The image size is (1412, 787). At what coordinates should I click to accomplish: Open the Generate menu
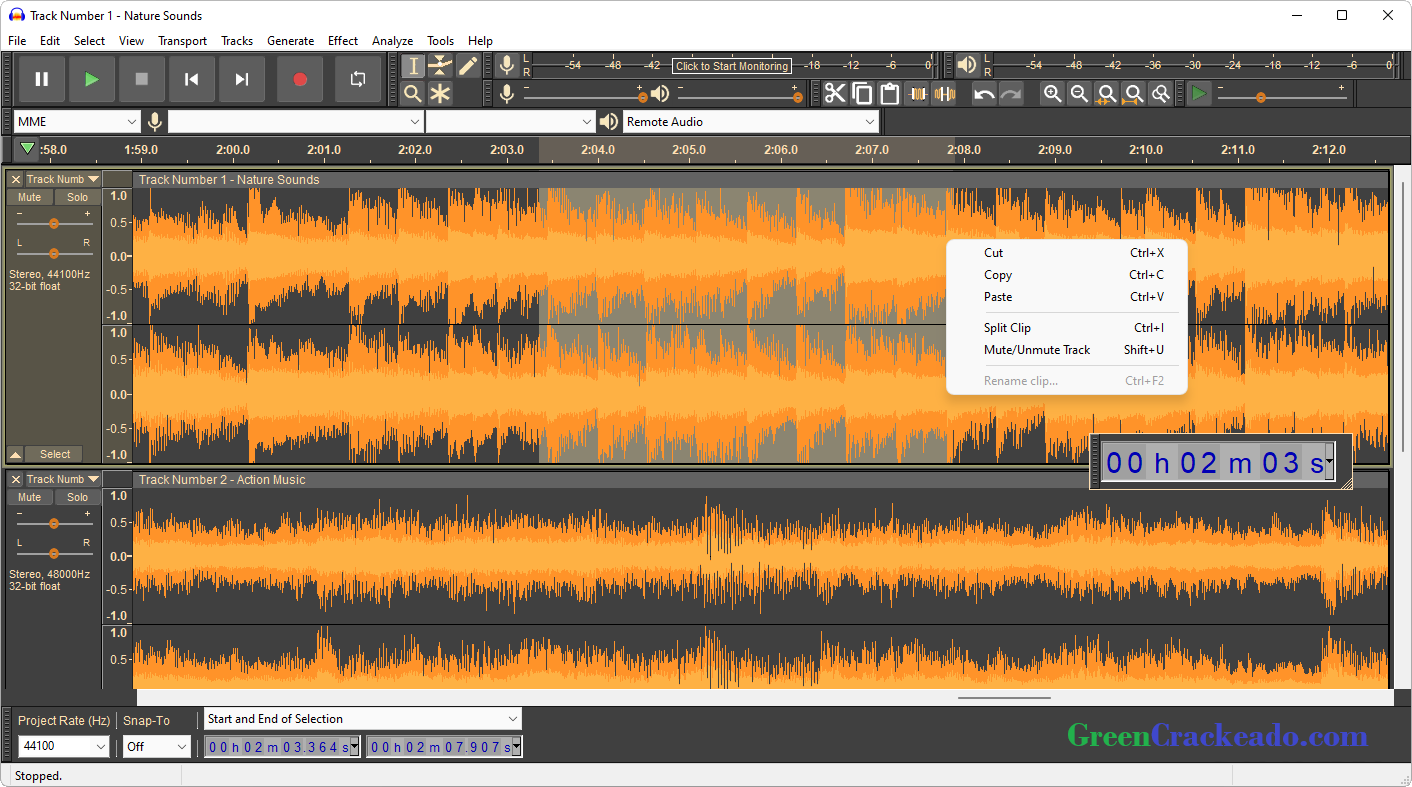pyautogui.click(x=291, y=41)
